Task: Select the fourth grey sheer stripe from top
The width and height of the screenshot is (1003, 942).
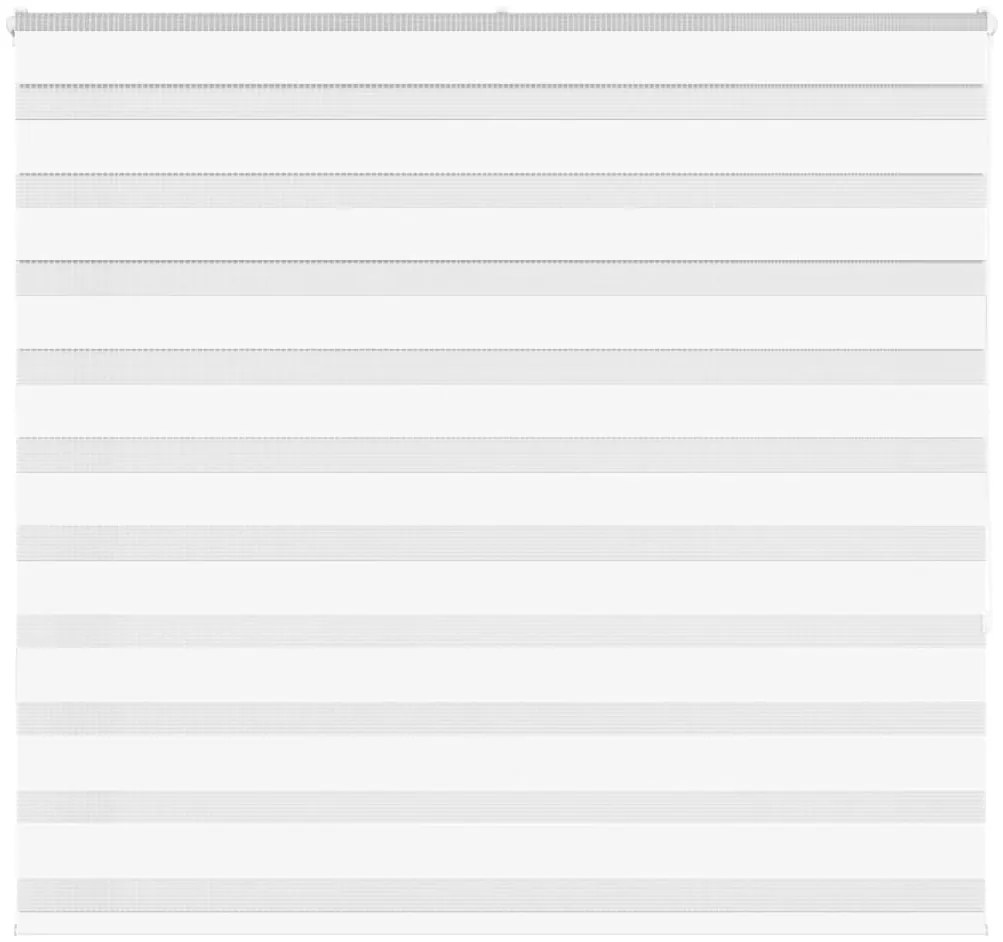Action: [501, 366]
